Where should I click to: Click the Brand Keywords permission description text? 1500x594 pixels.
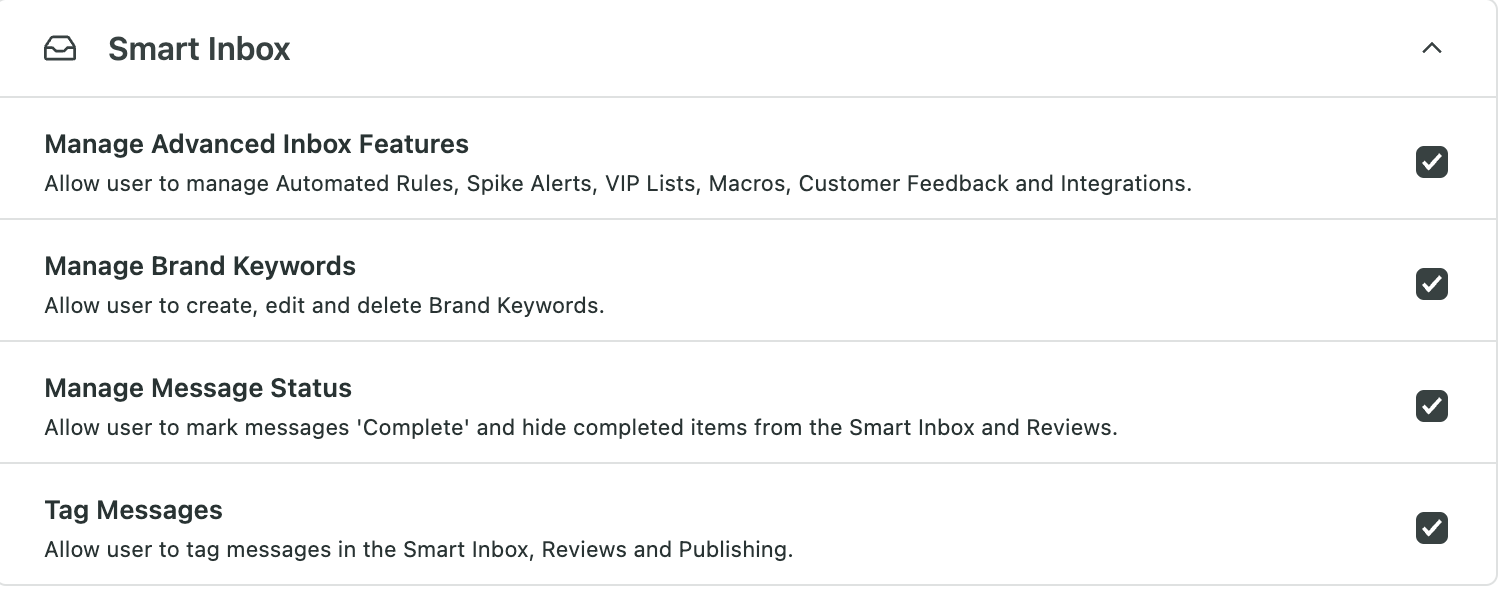325,306
